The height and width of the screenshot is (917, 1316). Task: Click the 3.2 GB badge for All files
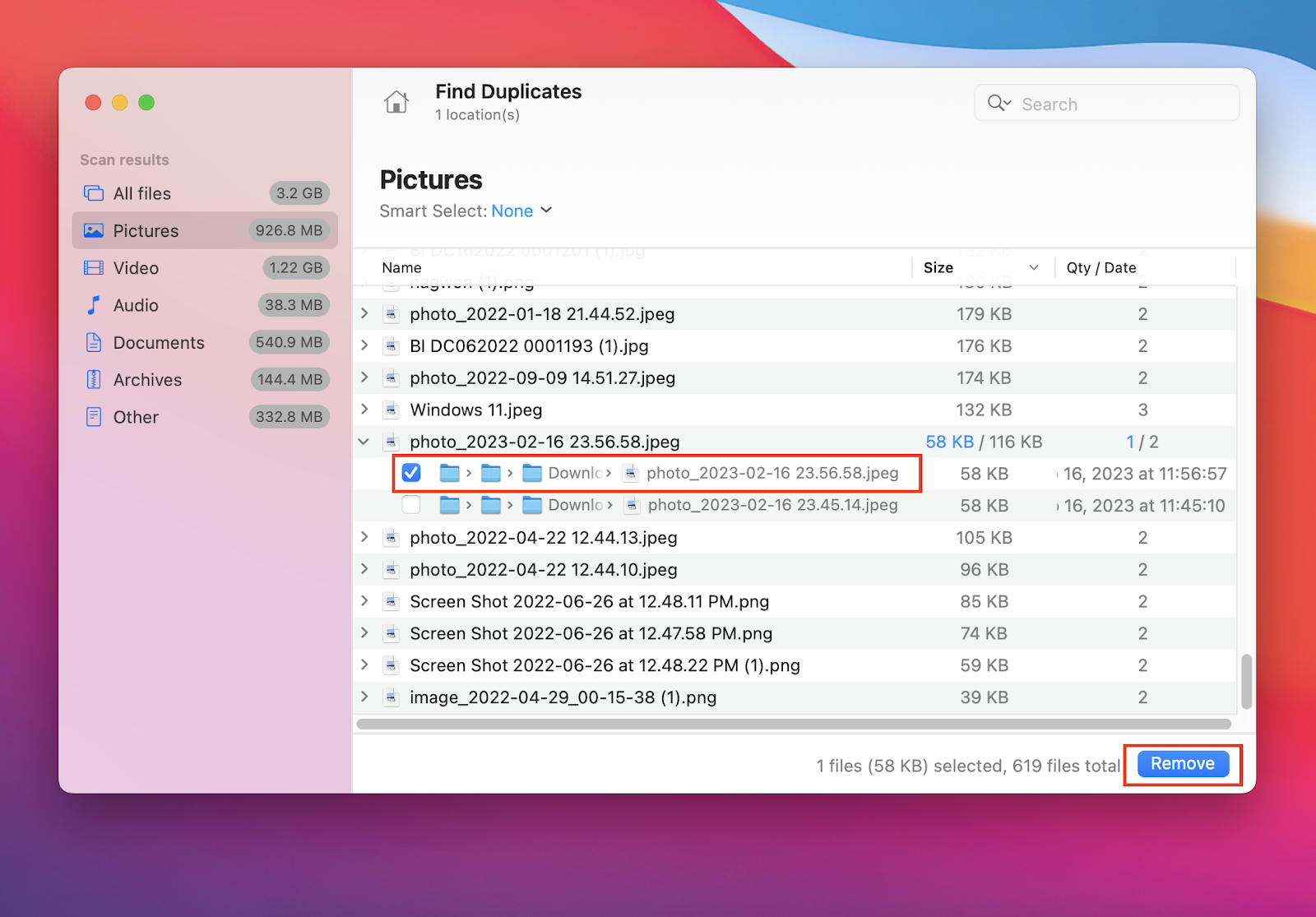point(299,193)
